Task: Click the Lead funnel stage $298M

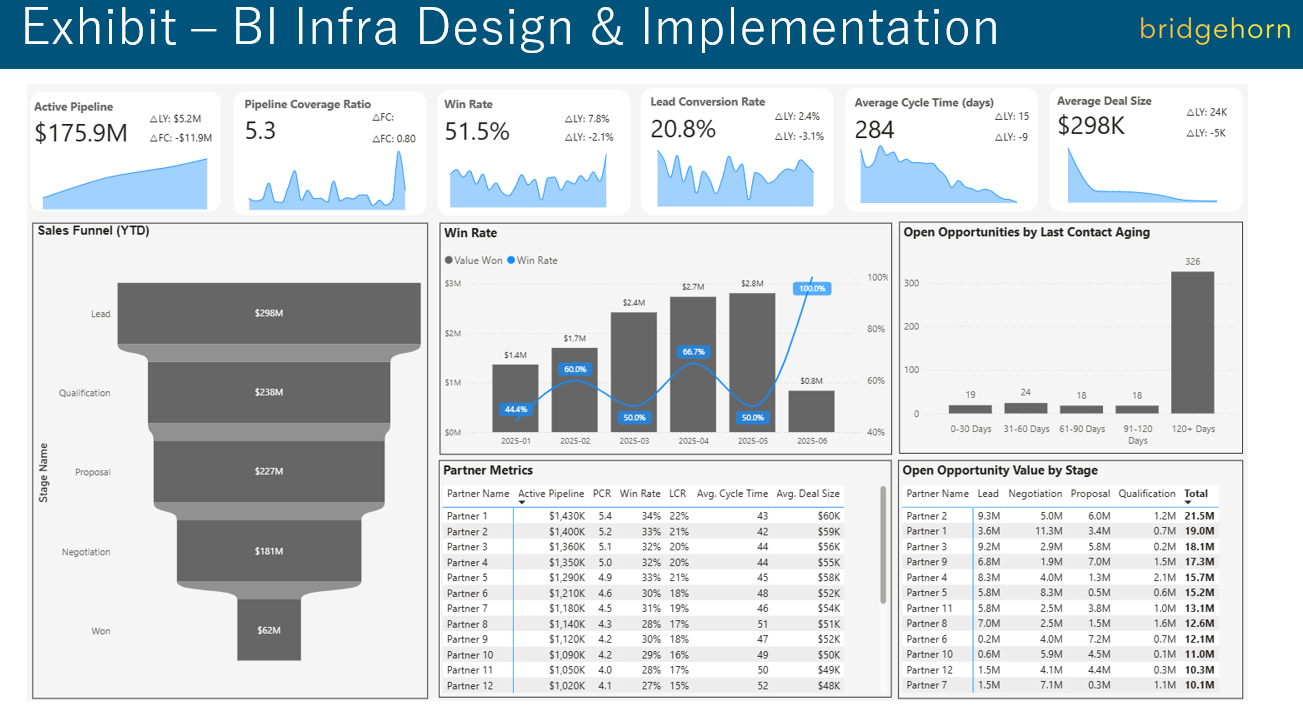Action: (269, 313)
